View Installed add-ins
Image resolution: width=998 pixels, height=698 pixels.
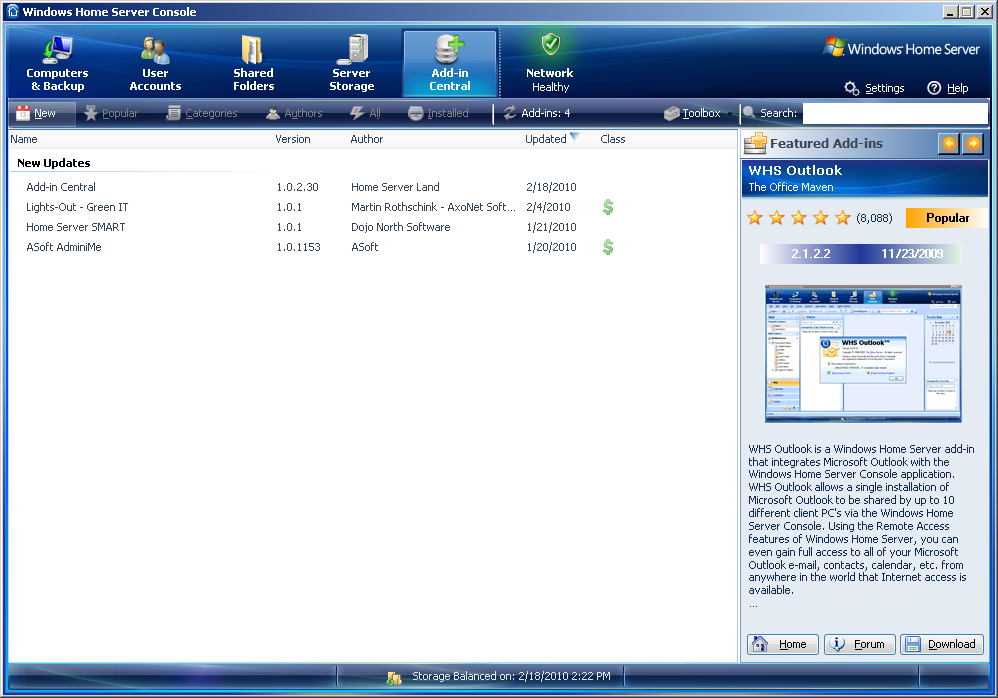439,113
